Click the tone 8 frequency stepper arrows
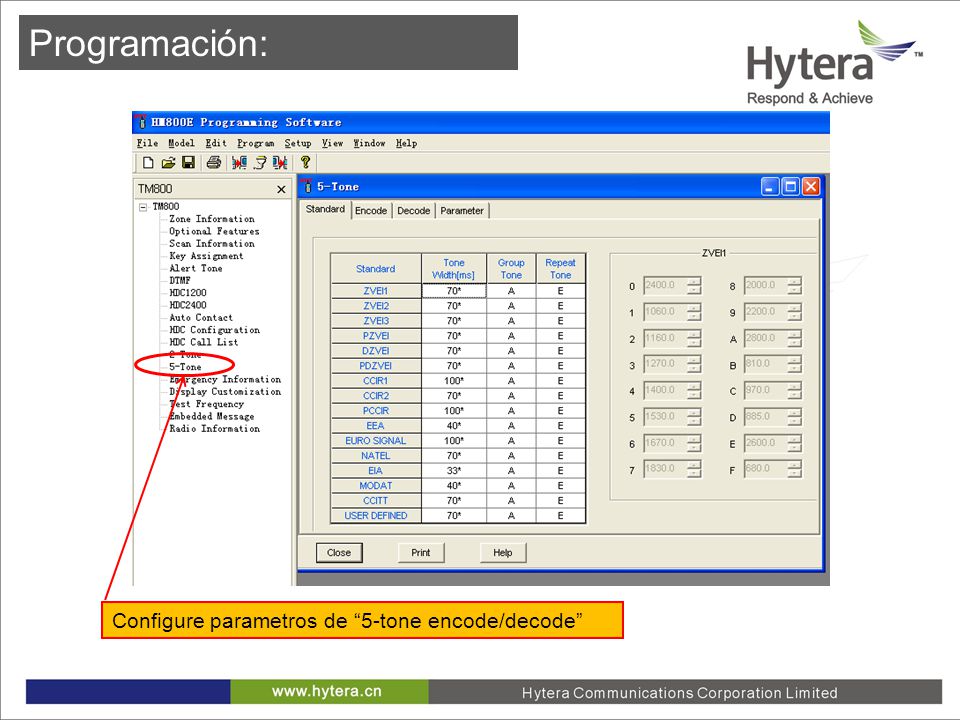The image size is (960, 720). 794,285
